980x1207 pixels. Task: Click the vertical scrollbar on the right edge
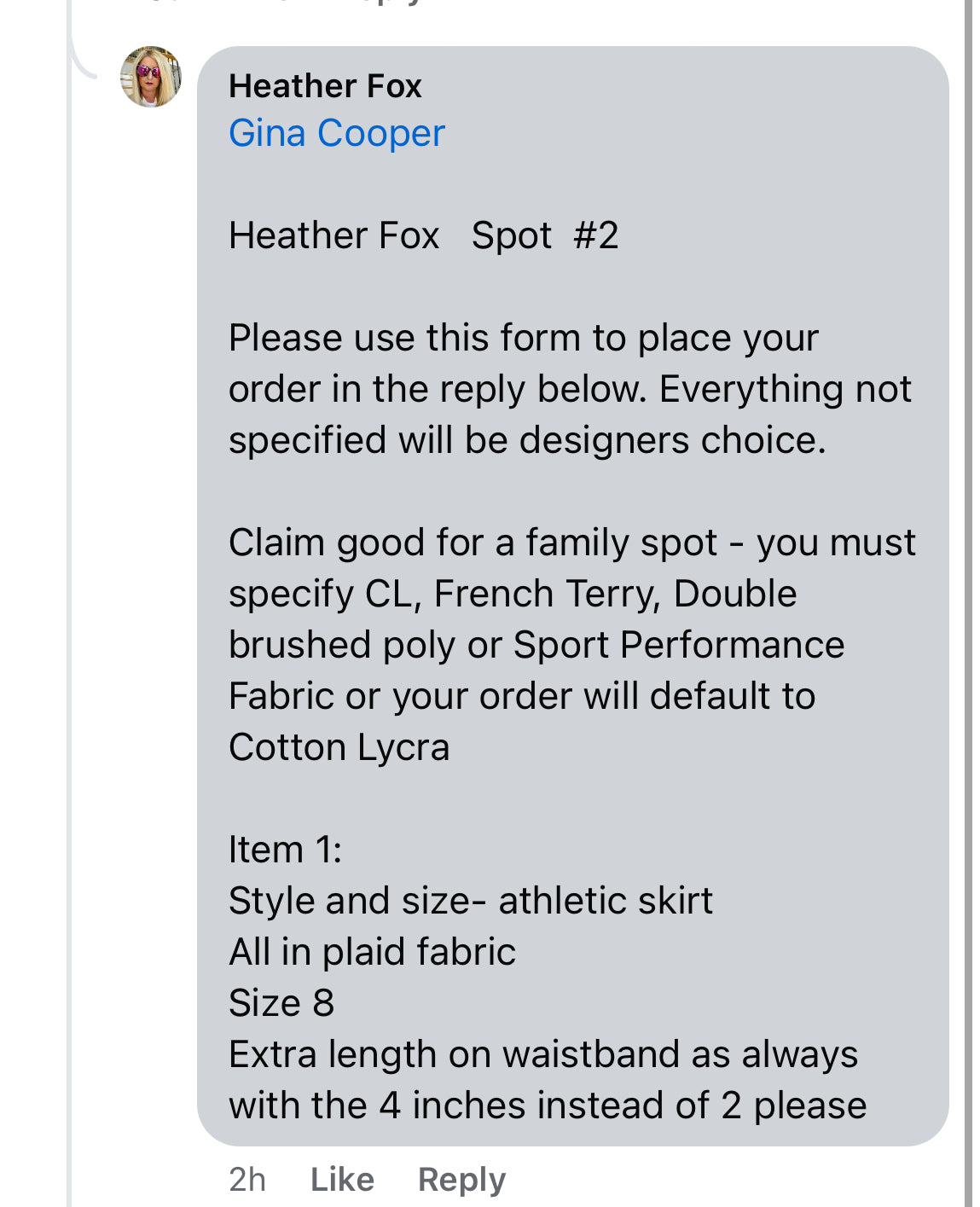968,603
